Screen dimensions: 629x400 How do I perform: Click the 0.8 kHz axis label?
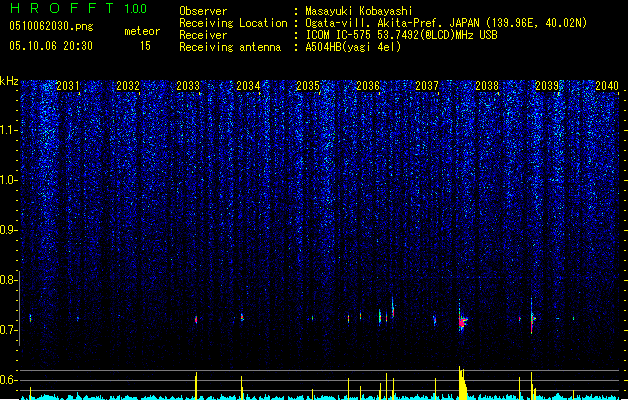9,280
